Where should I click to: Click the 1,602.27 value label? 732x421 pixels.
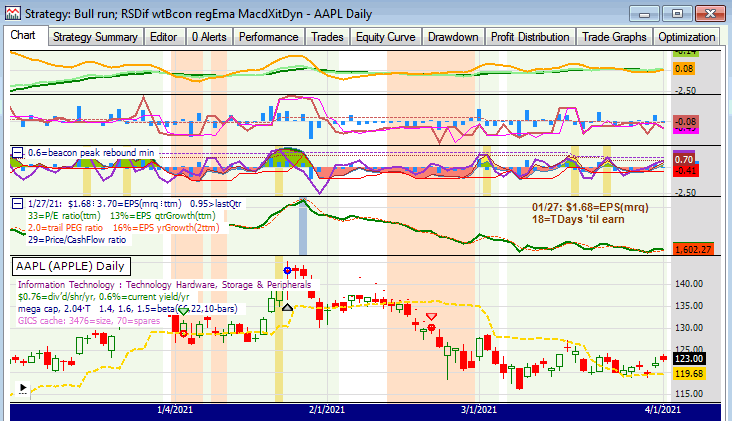point(693,250)
